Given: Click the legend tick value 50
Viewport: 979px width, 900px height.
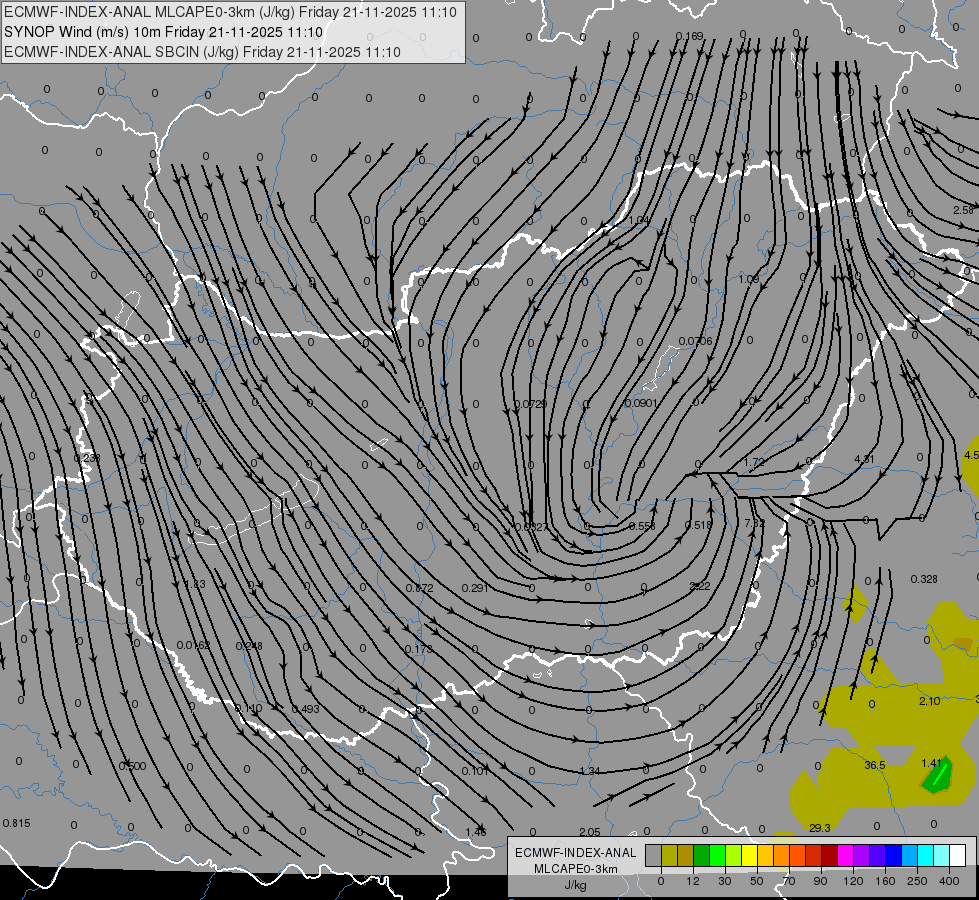Looking at the screenshot, I should pyautogui.click(x=757, y=881).
